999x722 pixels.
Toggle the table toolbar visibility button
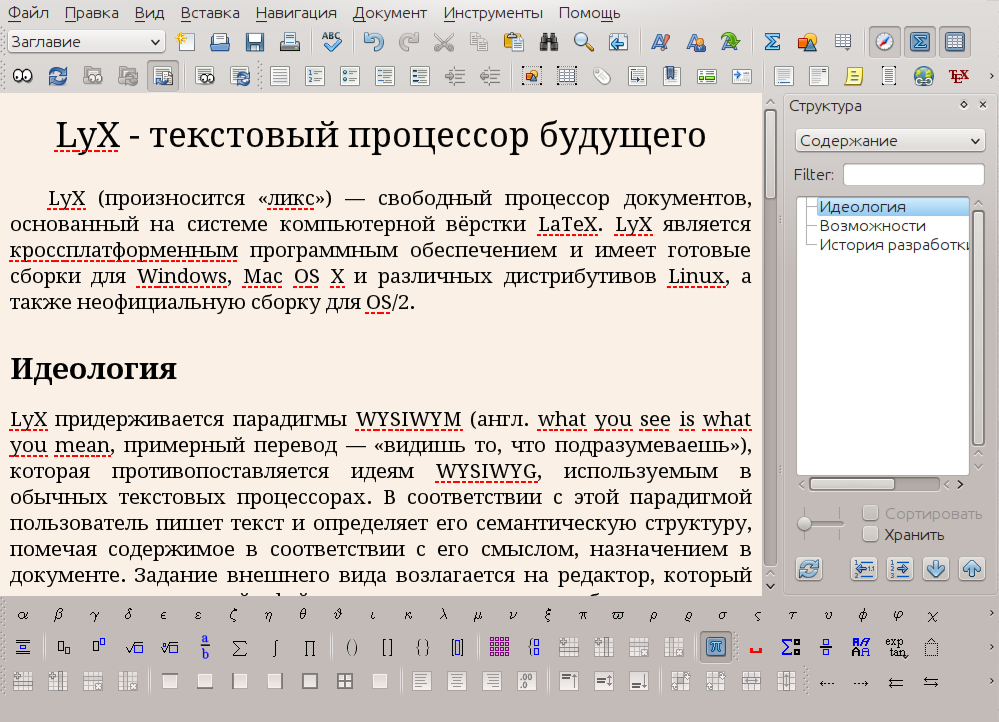click(955, 43)
